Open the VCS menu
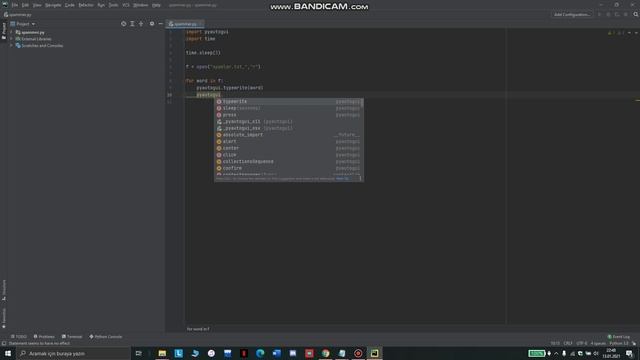The image size is (640, 360). (x=126, y=5)
